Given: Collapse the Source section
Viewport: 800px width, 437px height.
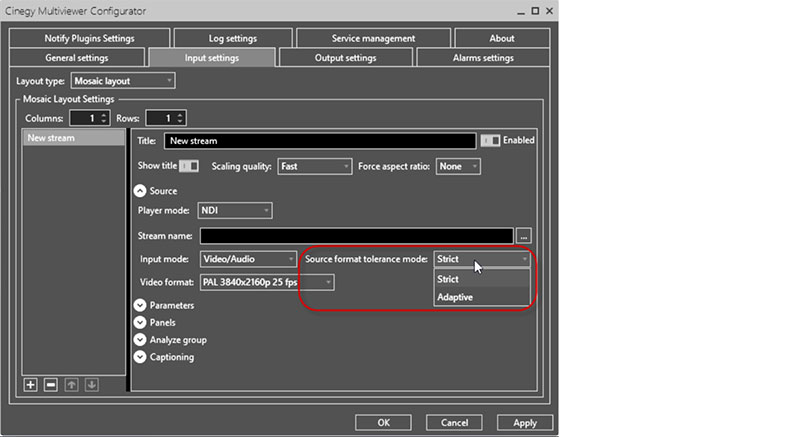Looking at the screenshot, I should (140, 191).
